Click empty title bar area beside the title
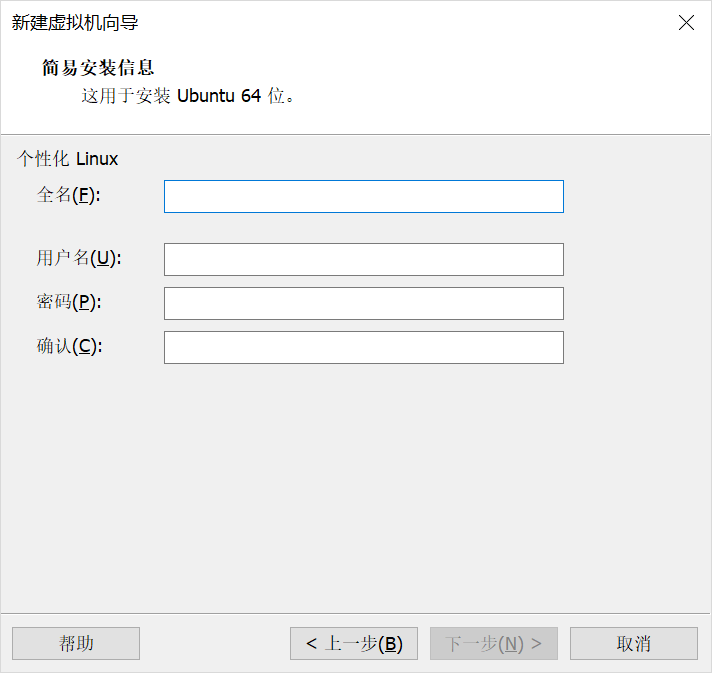 point(400,23)
